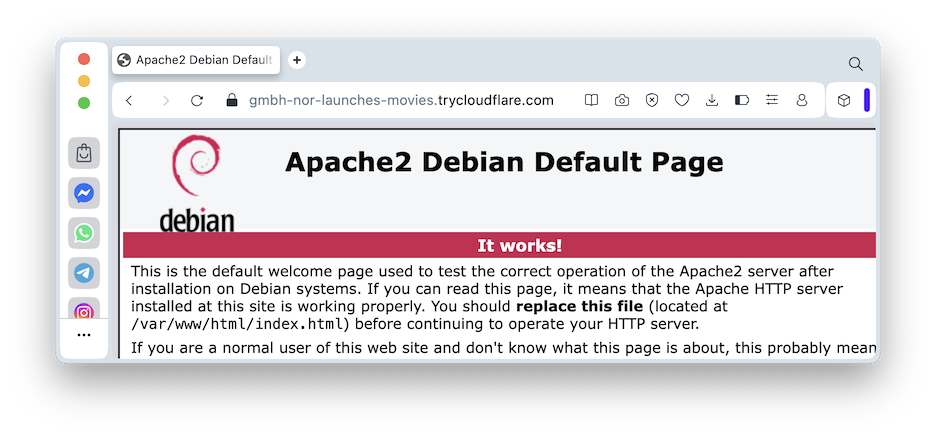
Task: Open the shopping bag sidebar icon
Action: (84, 153)
